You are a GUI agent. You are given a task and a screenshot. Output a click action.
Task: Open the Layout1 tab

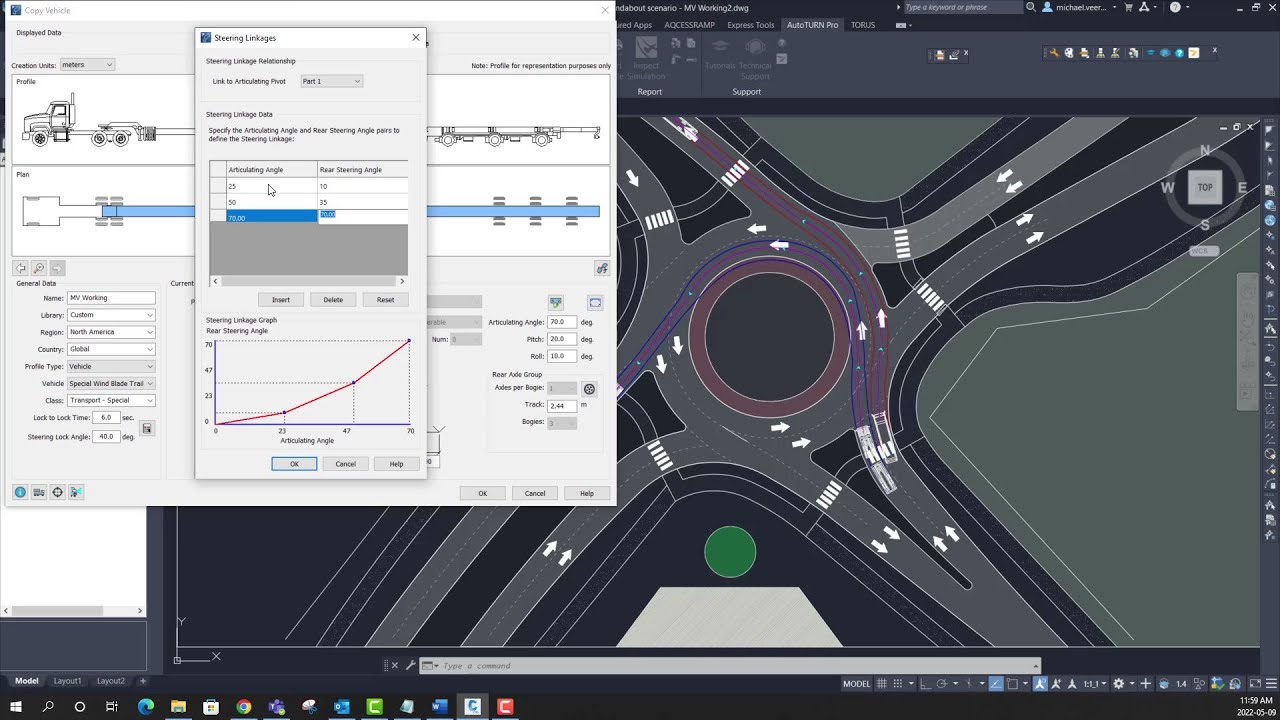point(67,681)
